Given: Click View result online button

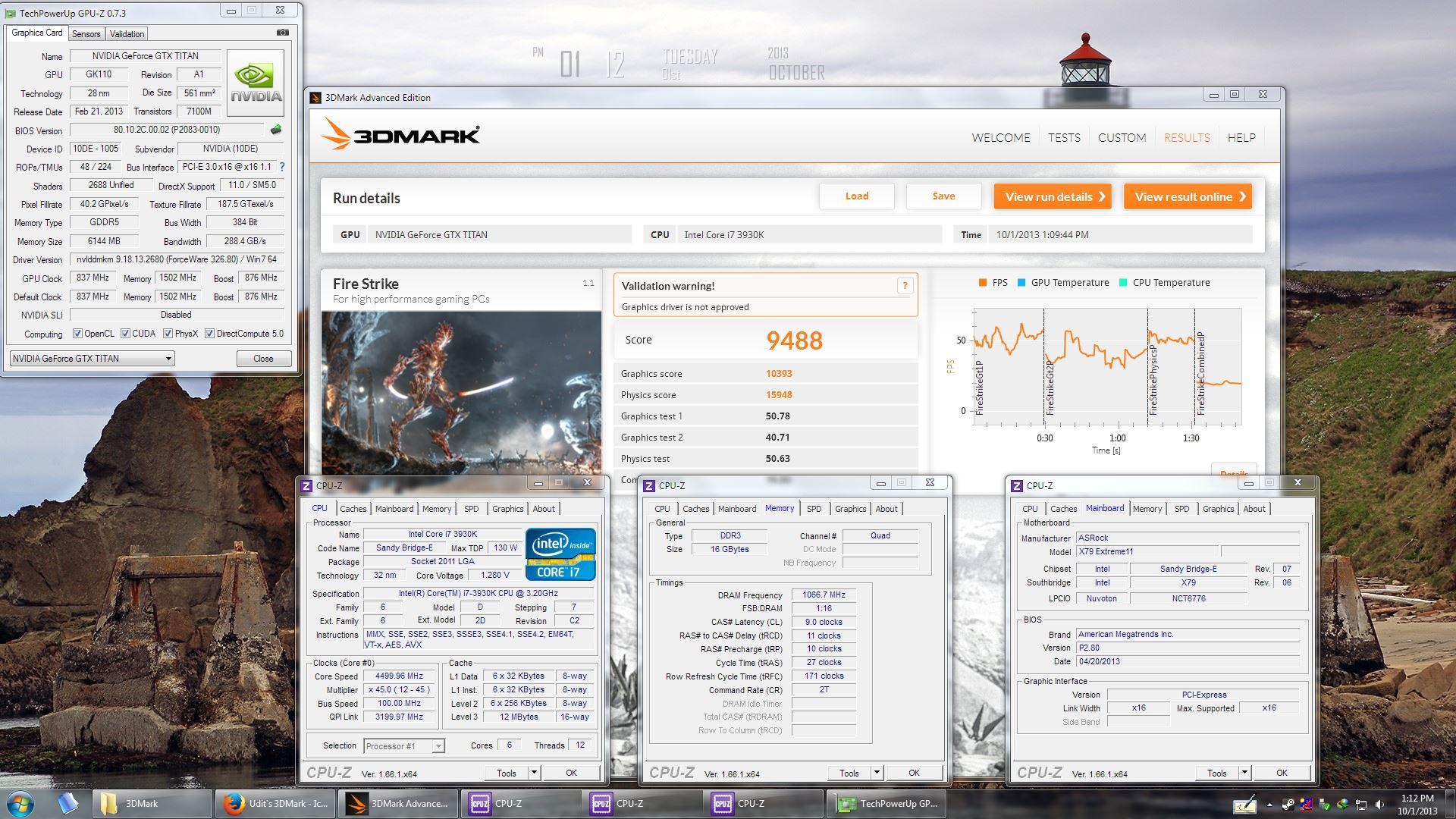Looking at the screenshot, I should 1188,196.
